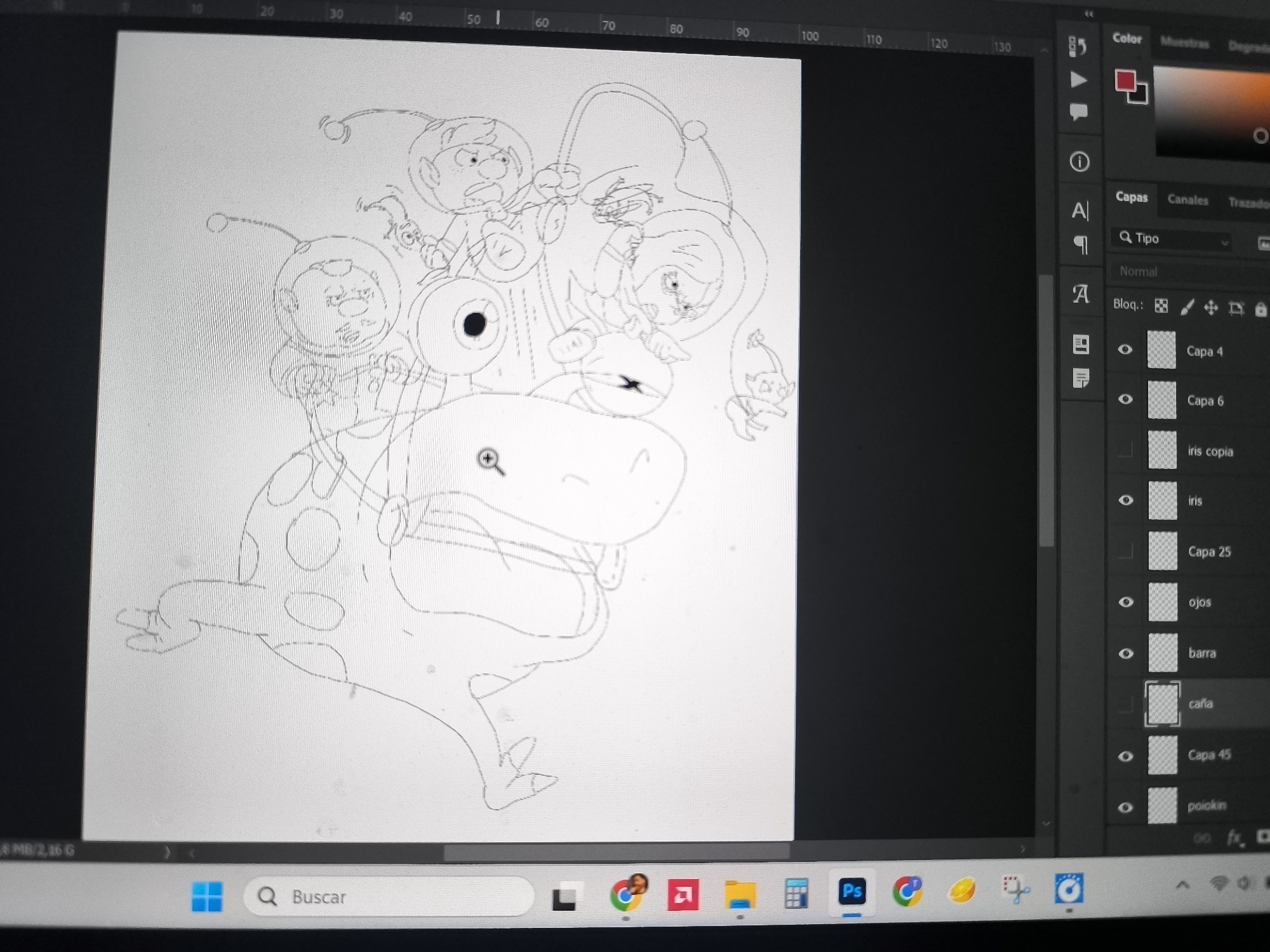Viewport: 1270px width, 952px height.
Task: Switch to the Canales tab
Action: [1187, 200]
